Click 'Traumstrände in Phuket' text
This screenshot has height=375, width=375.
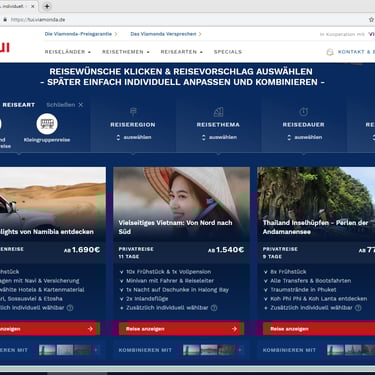[303, 290]
